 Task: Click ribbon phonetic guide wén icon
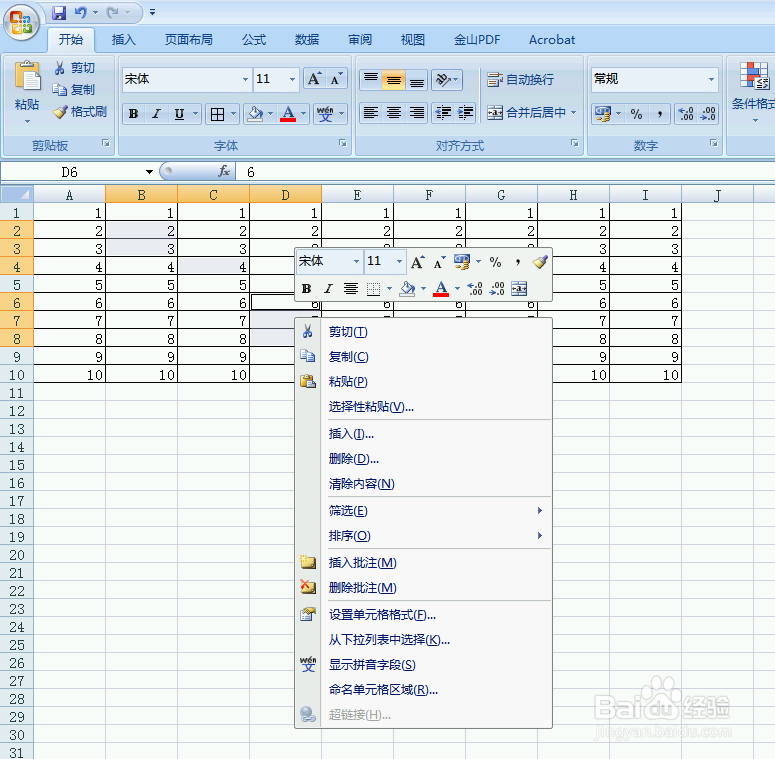pyautogui.click(x=325, y=114)
